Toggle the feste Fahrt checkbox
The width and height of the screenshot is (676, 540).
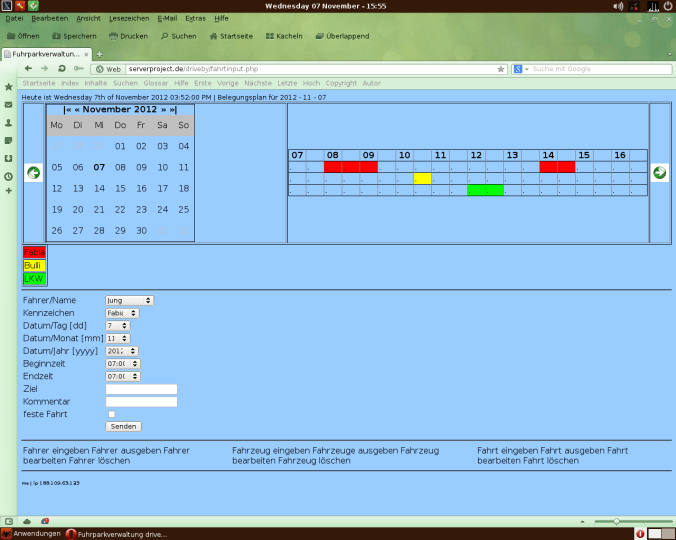[x=111, y=414]
